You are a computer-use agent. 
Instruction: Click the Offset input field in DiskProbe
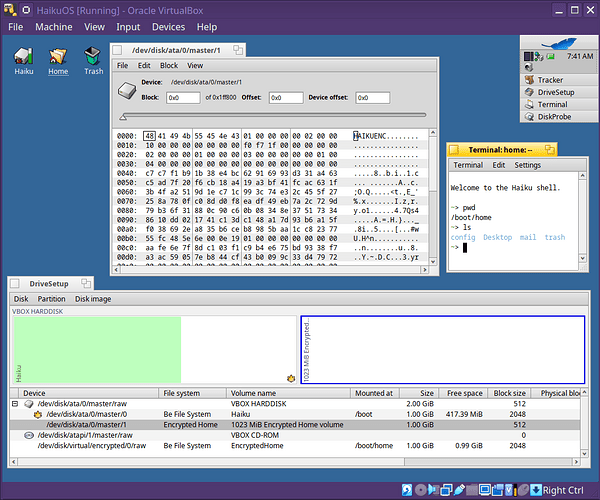coord(286,98)
